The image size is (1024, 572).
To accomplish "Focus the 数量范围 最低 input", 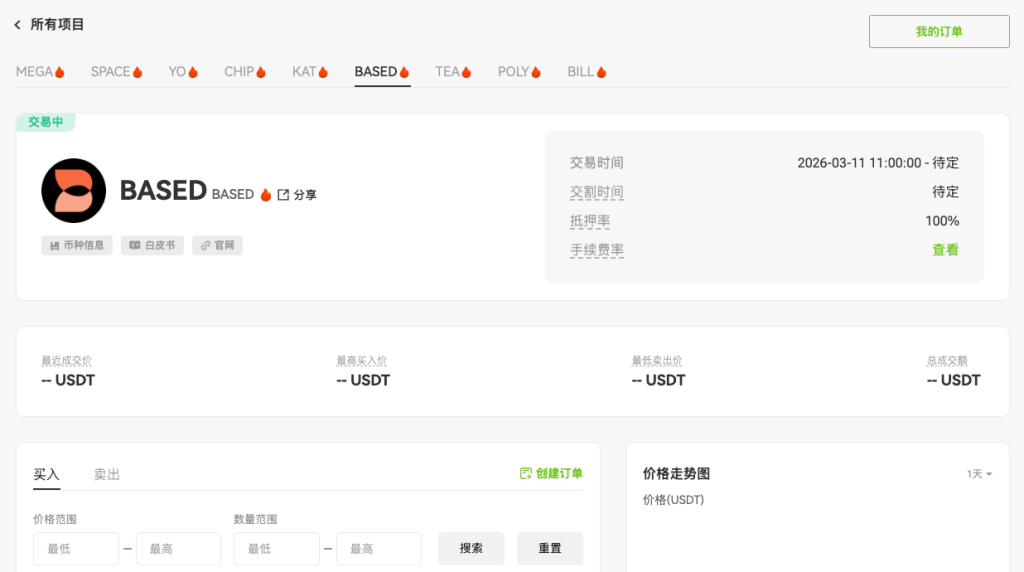I will pos(277,548).
